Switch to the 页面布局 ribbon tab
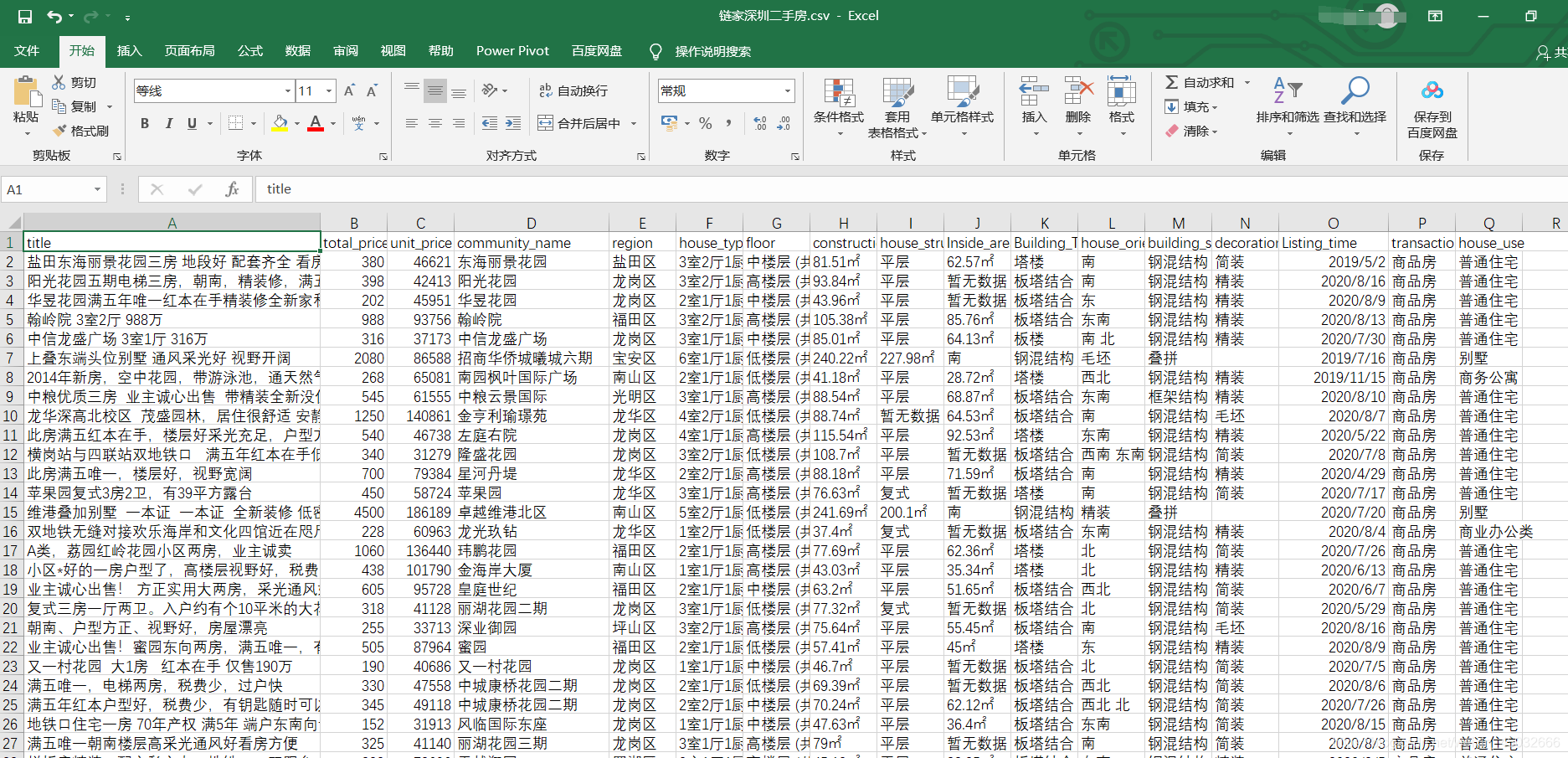Image resolution: width=1568 pixels, height=758 pixels. (x=189, y=51)
